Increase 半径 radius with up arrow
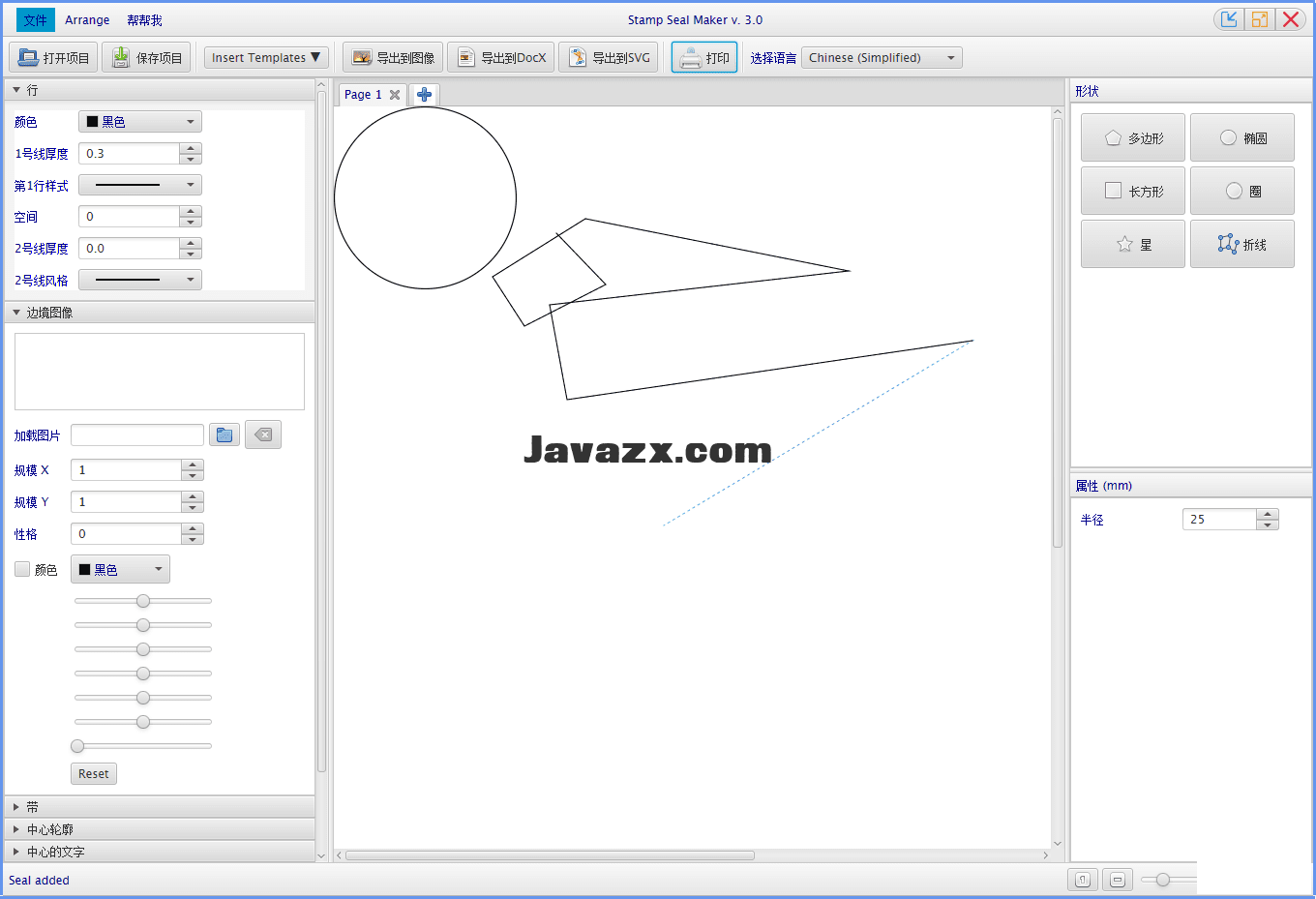Screen dimensions: 1316x899 point(1268,514)
